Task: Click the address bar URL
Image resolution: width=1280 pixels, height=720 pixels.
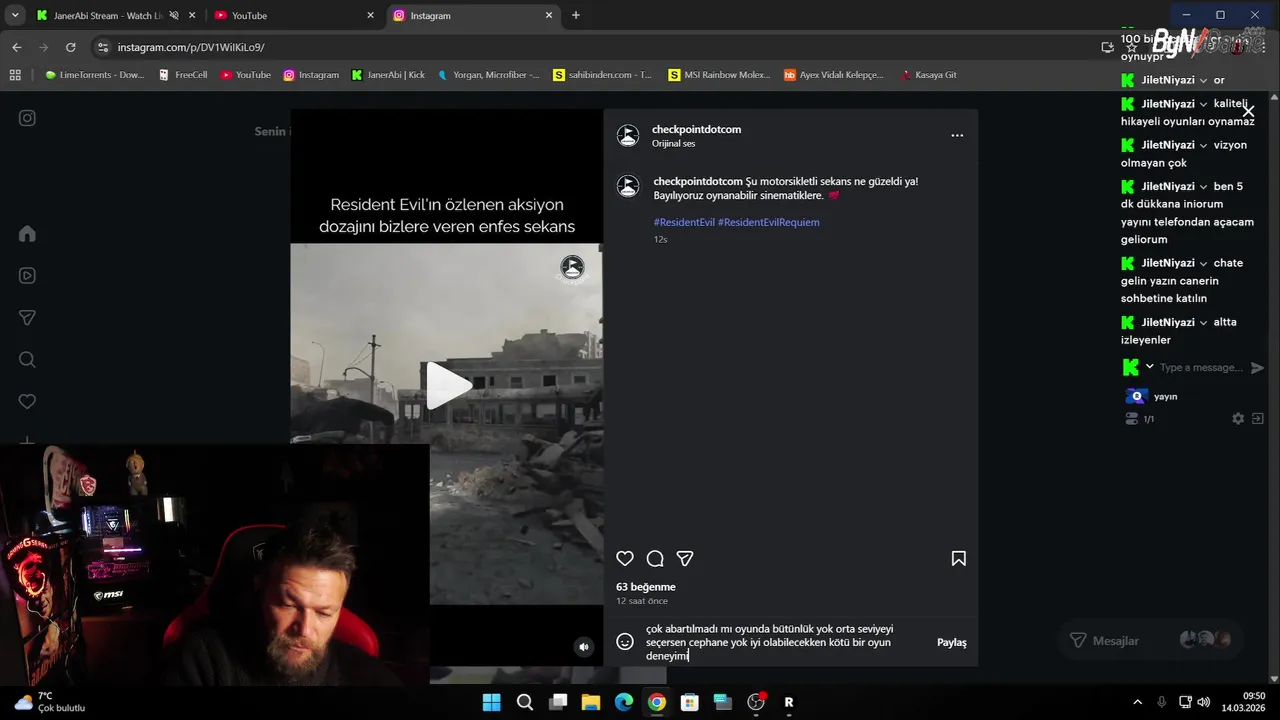Action: 191,47
